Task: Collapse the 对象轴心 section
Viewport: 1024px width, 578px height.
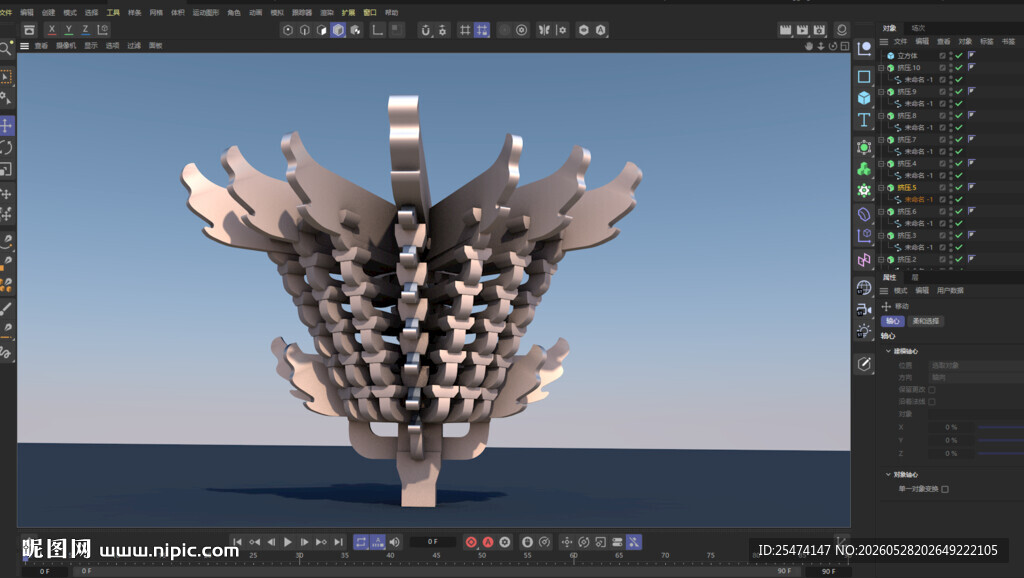Action: pos(888,475)
